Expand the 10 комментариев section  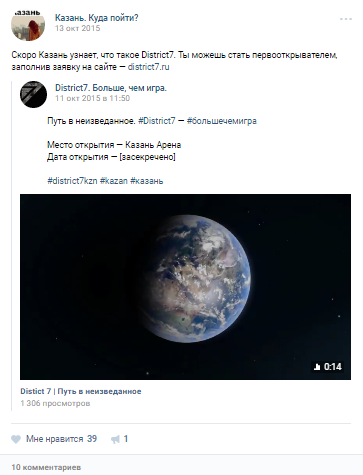(x=46, y=467)
